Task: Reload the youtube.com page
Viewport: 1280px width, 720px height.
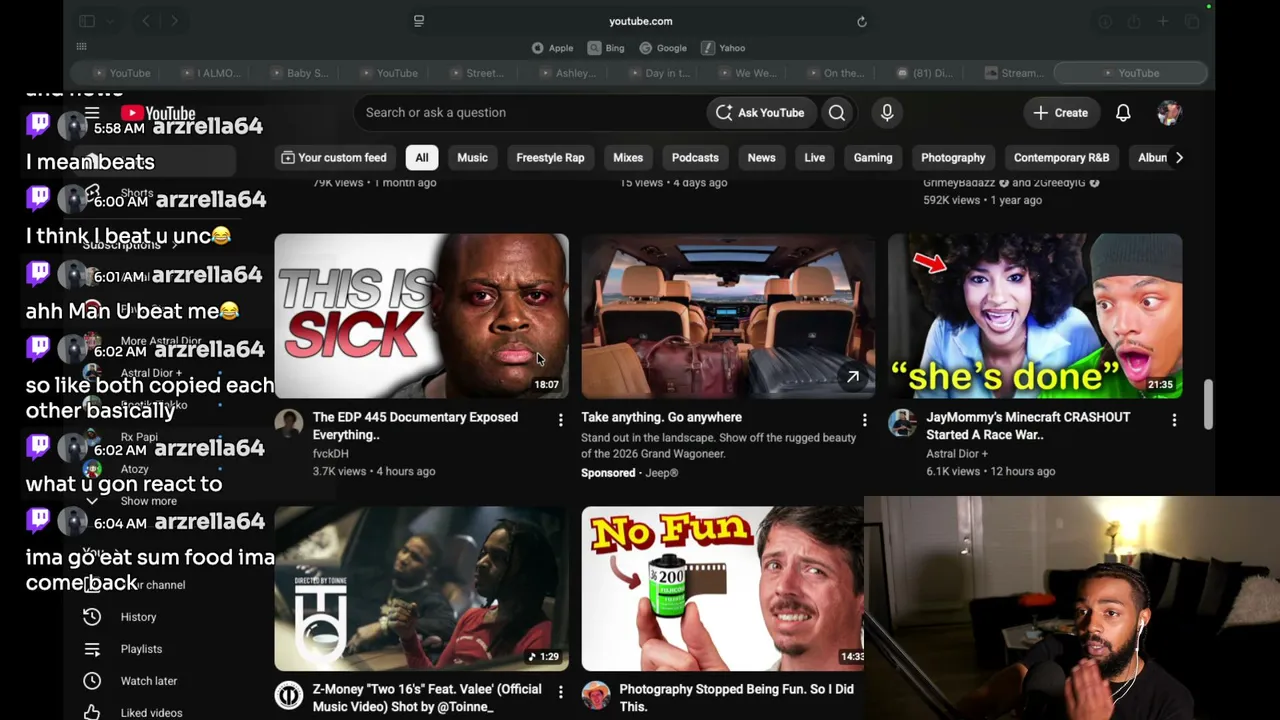Action: 861,21
